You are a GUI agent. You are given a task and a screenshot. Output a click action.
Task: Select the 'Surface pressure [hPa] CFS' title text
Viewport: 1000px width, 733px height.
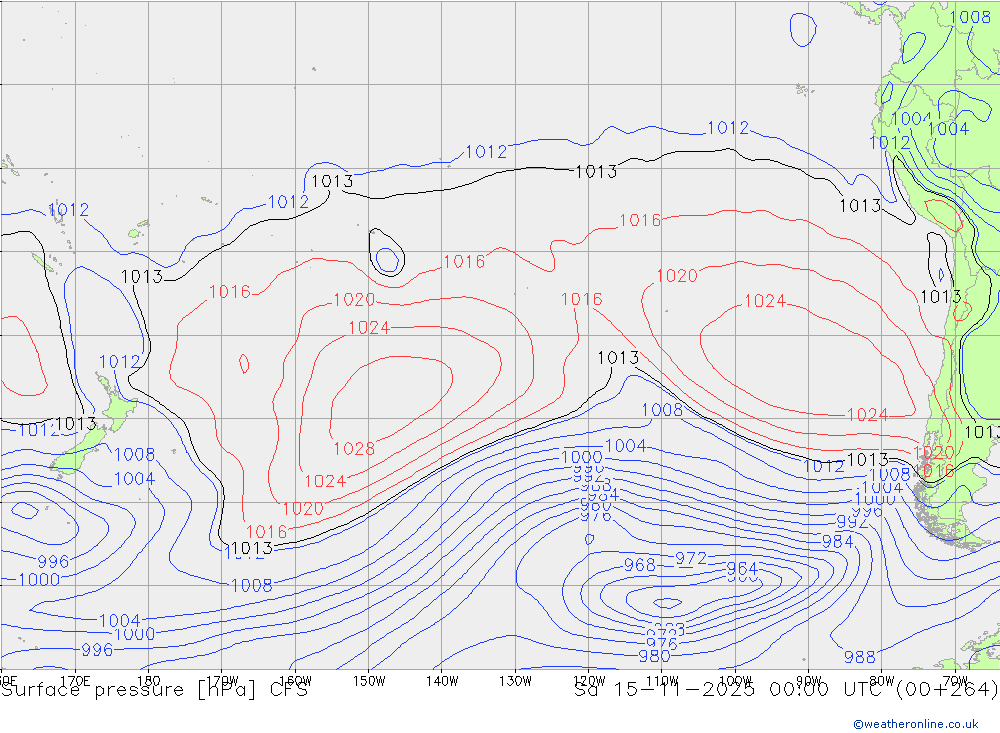154,690
